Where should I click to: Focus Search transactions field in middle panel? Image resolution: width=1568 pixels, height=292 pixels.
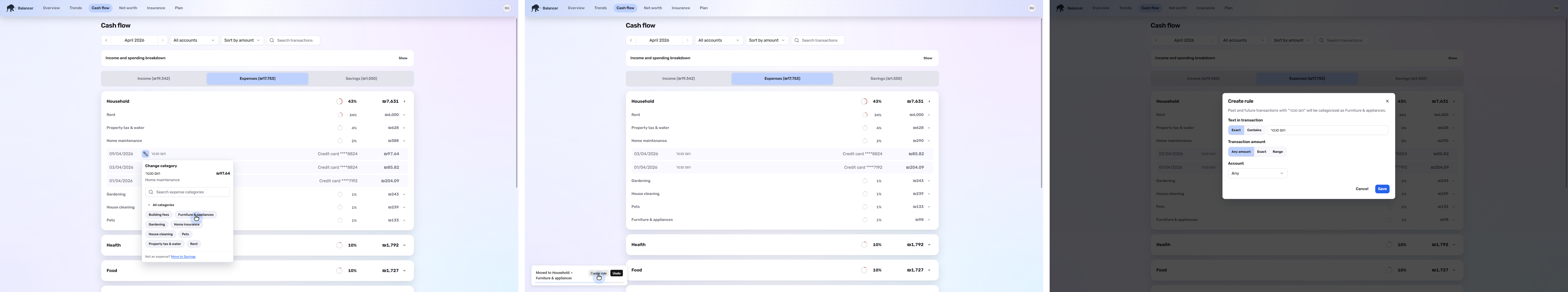click(818, 40)
